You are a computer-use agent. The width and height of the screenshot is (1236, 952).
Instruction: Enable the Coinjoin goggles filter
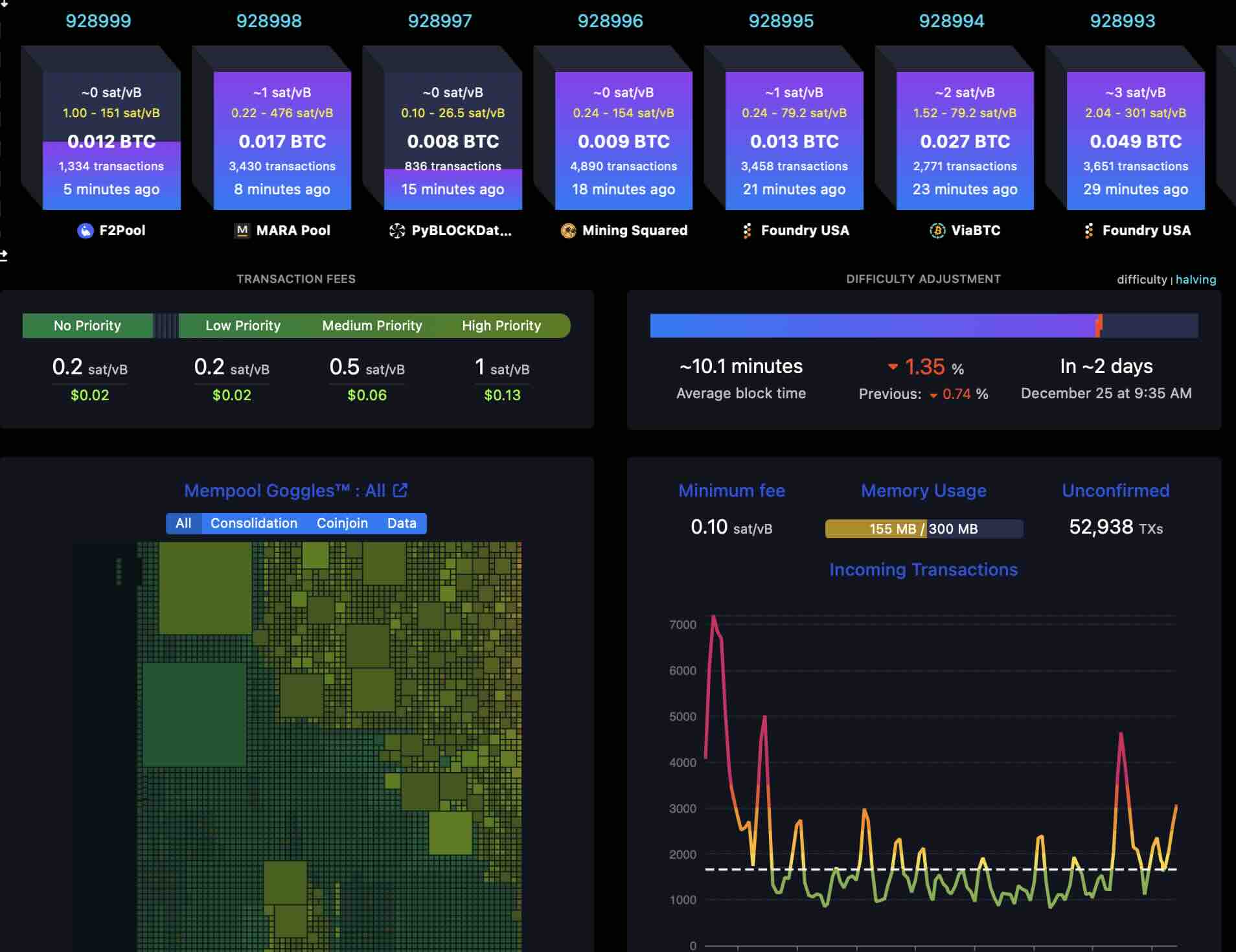pos(342,523)
